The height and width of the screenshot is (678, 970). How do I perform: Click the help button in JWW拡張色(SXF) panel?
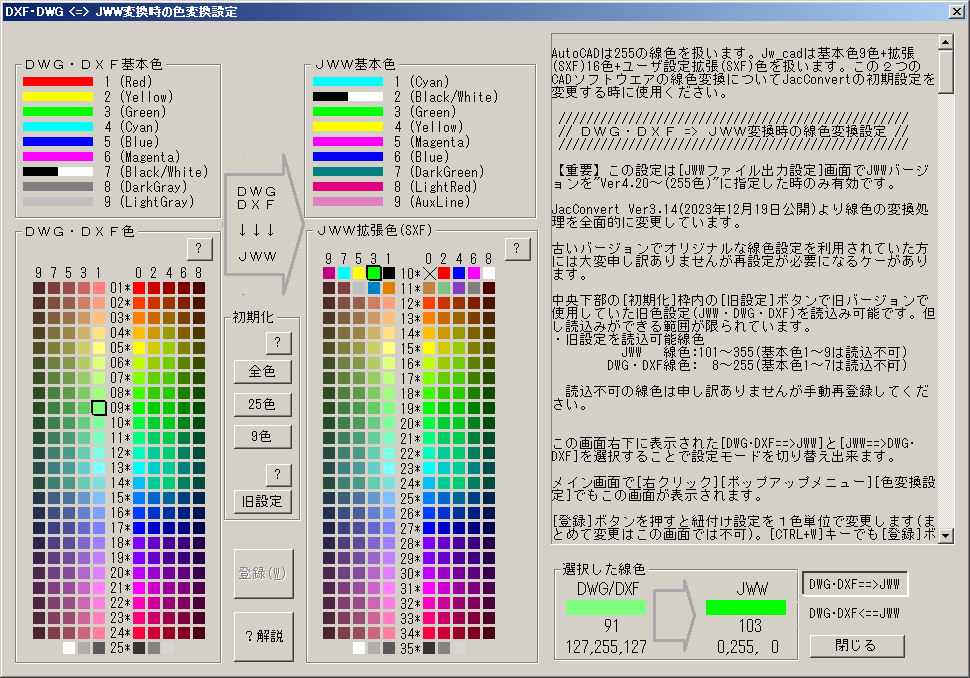(517, 248)
